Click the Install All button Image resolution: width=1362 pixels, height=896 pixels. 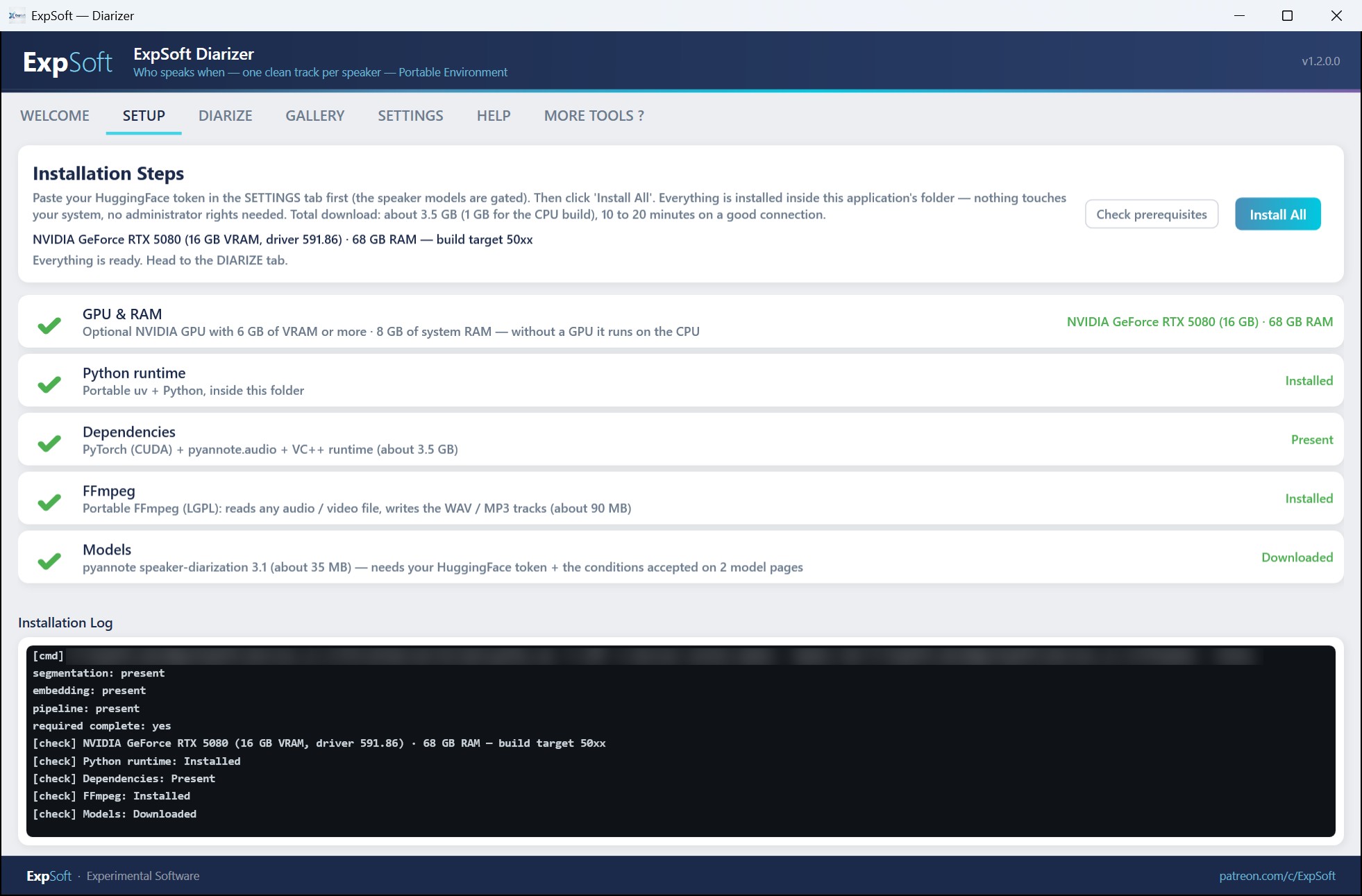1278,214
